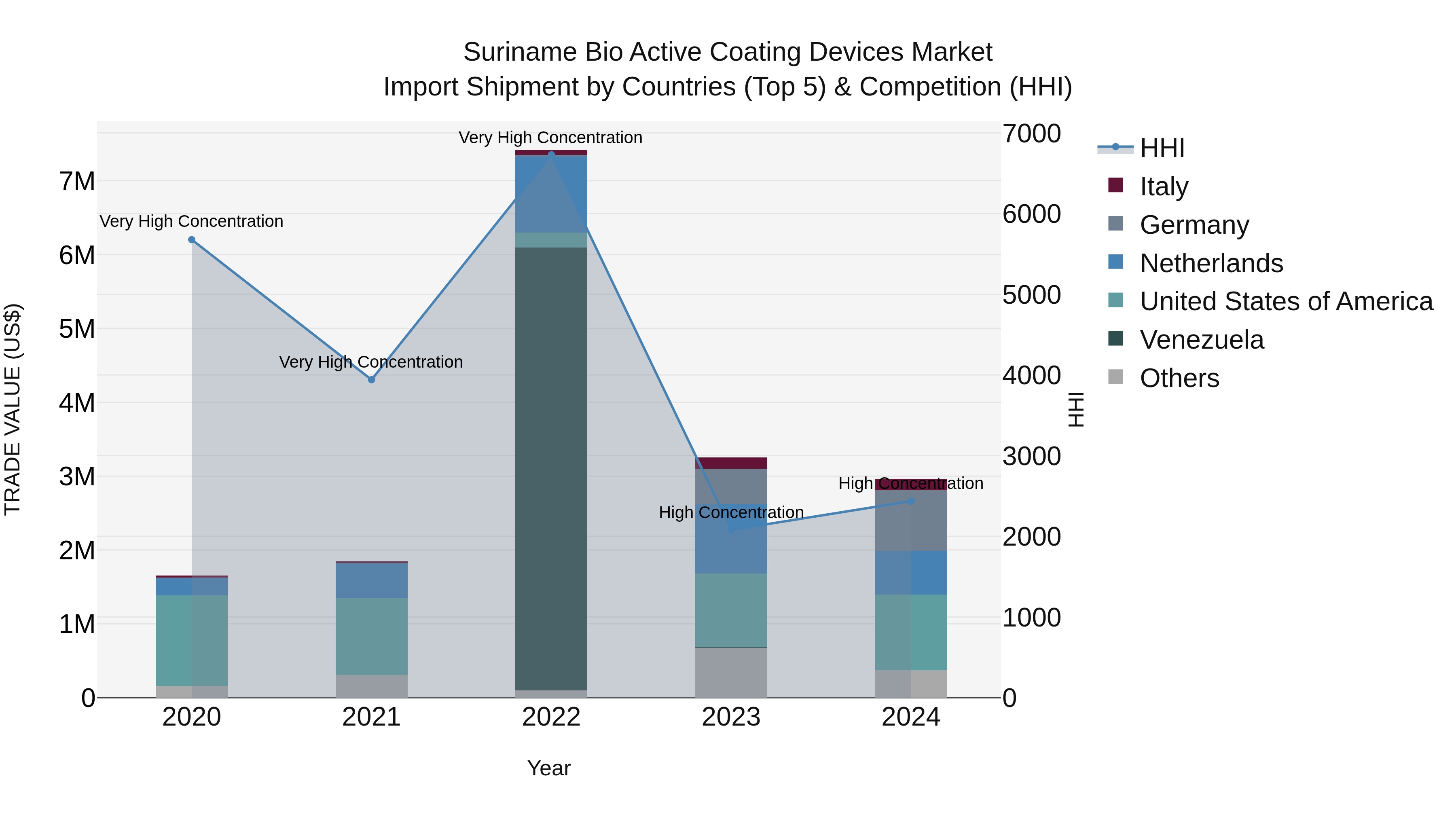Image resolution: width=1456 pixels, height=819 pixels.
Task: Click the 5000 tick on the HHI axis
Action: point(1032,295)
